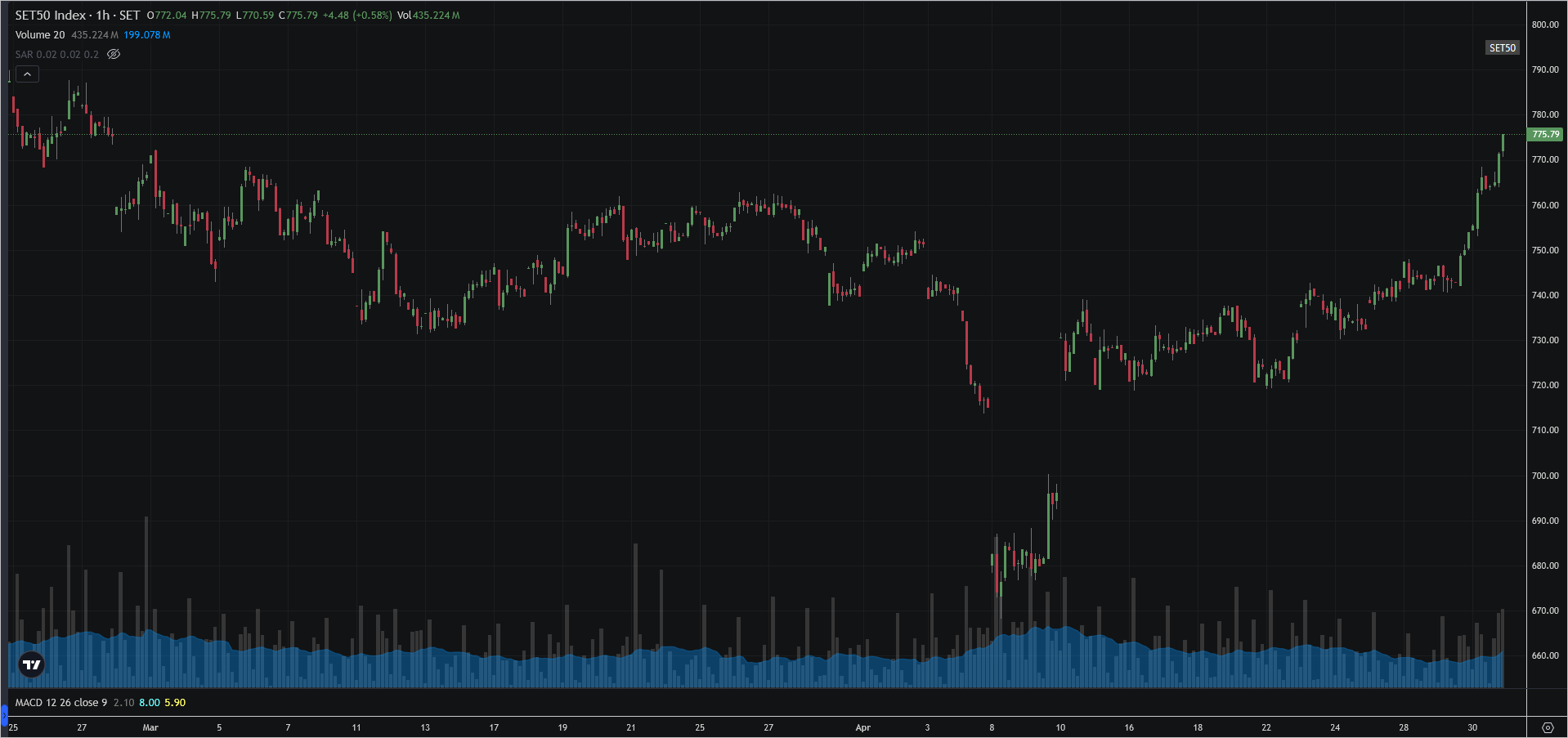Open the MACD 12 26 close 9 indicator legend
This screenshot has width=1568, height=738.
click(61, 703)
